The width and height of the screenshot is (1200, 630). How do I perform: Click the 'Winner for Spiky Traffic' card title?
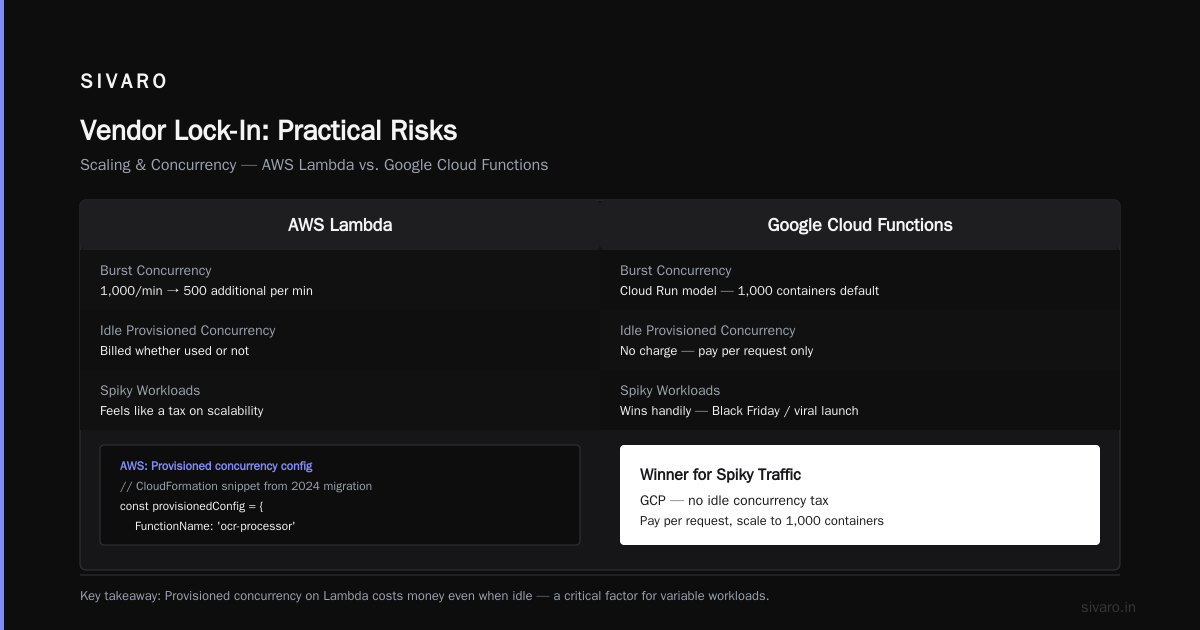click(720, 475)
